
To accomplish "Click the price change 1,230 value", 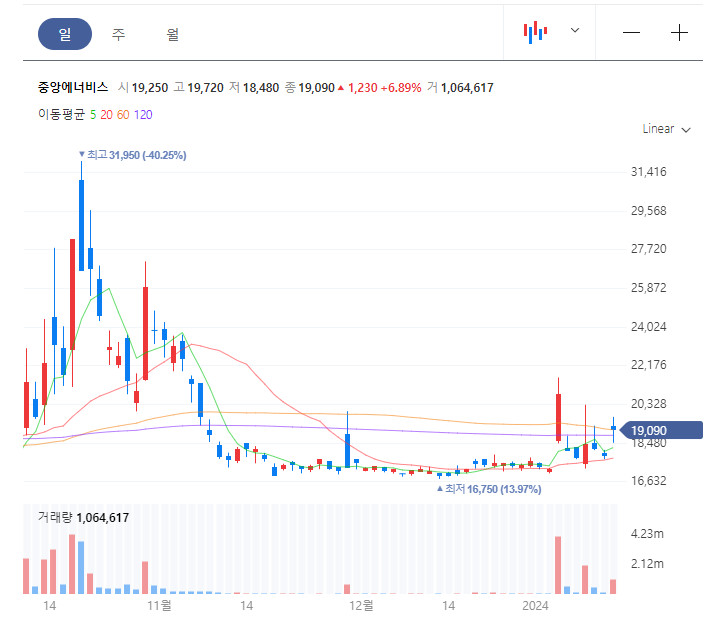I will pos(363,88).
